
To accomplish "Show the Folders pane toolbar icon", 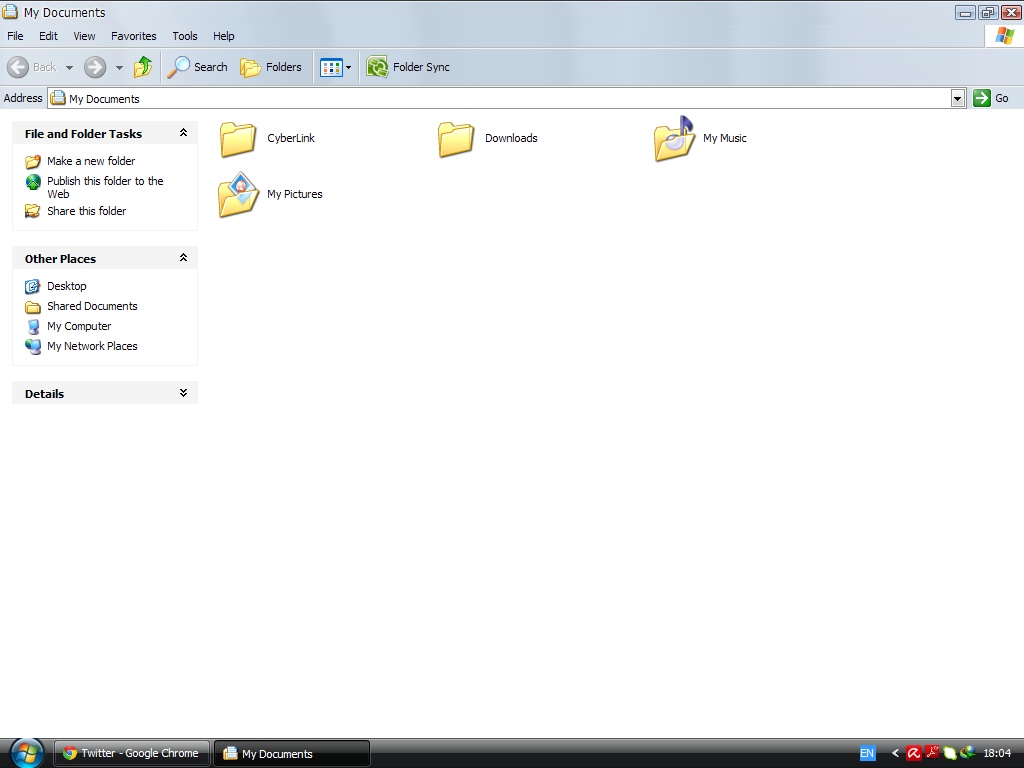I will (x=250, y=67).
